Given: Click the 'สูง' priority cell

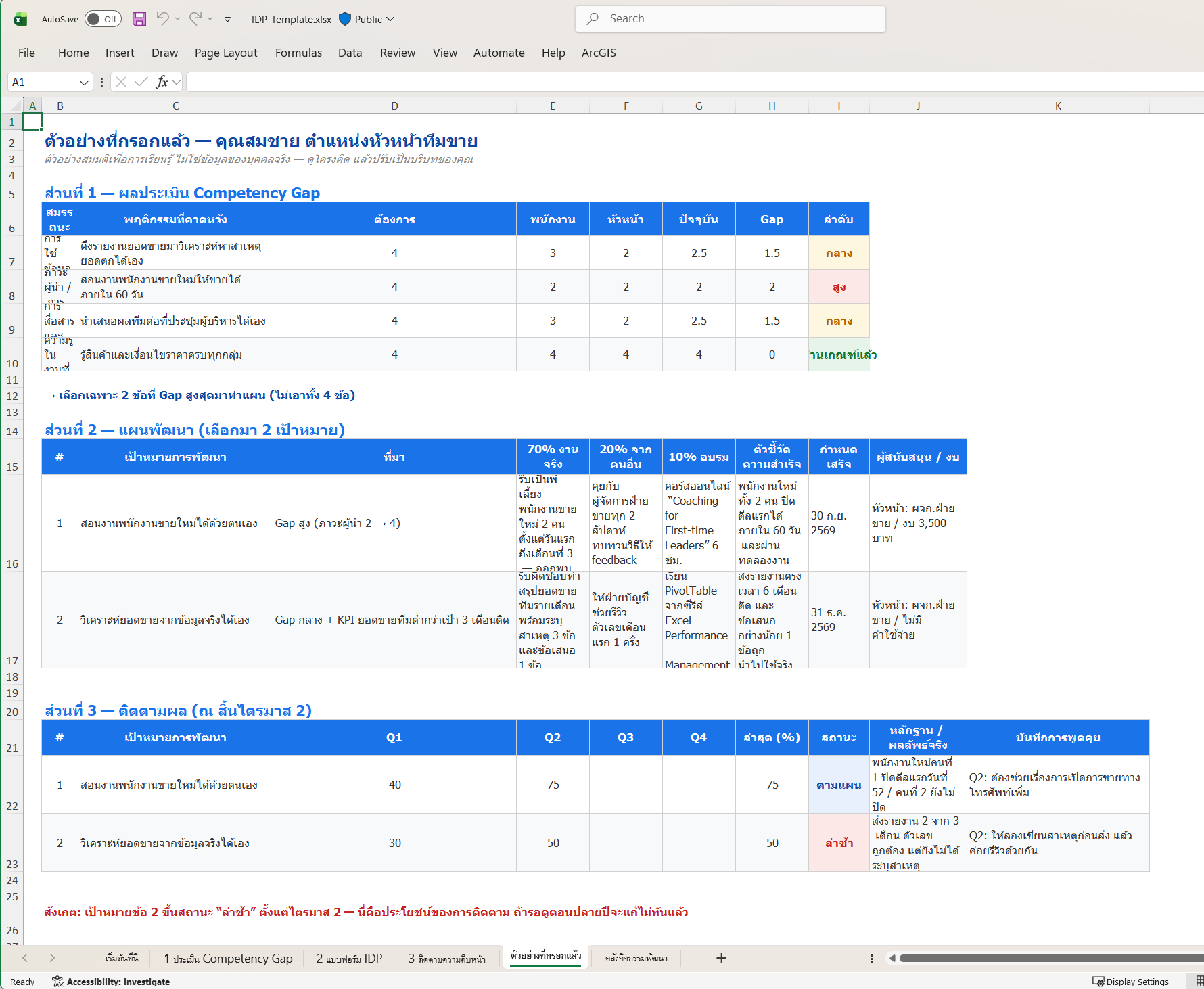Looking at the screenshot, I should (x=839, y=287).
